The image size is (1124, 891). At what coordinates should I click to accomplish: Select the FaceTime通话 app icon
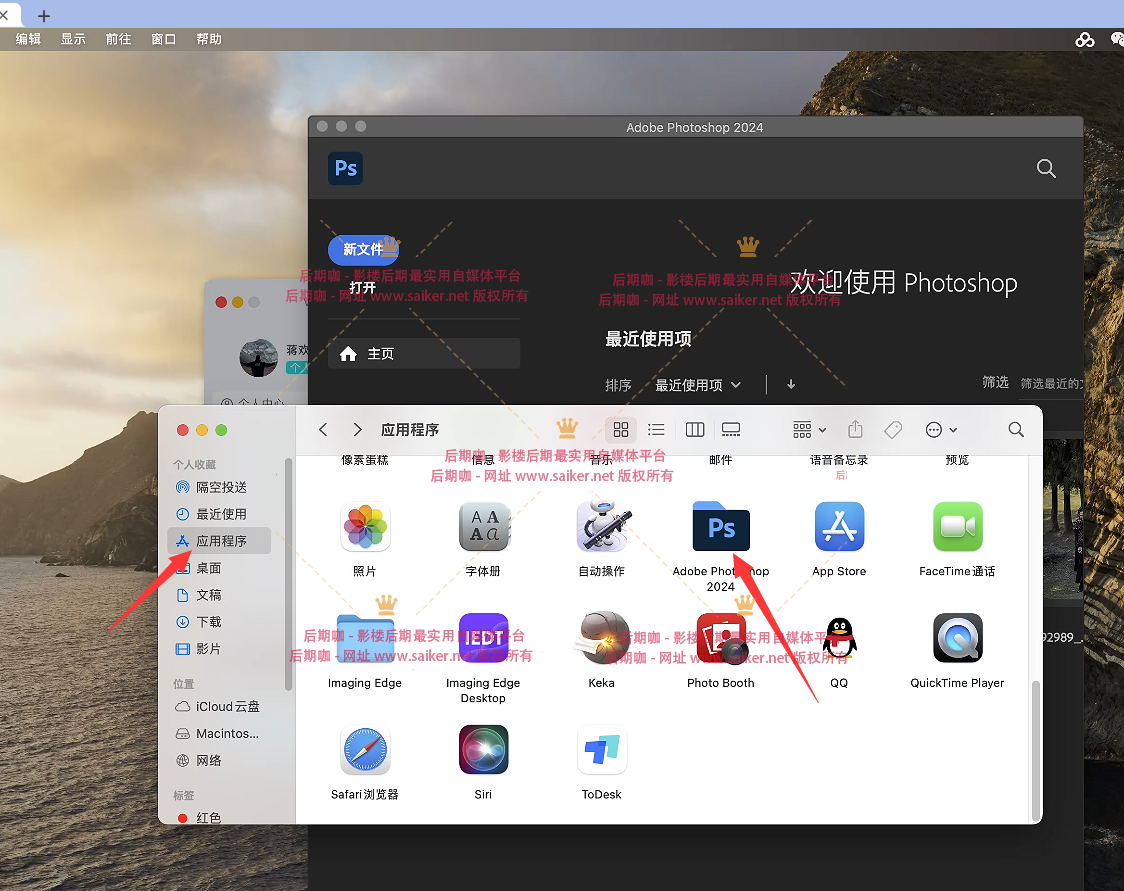[958, 527]
